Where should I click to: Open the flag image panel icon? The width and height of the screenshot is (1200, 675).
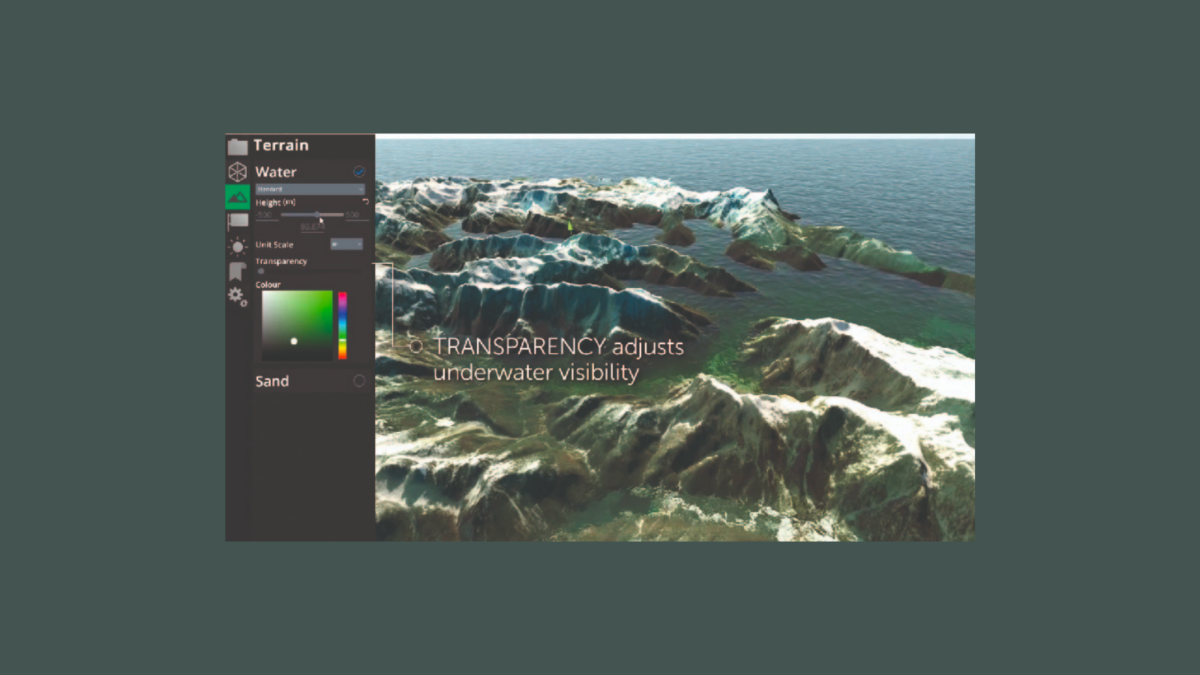click(237, 221)
